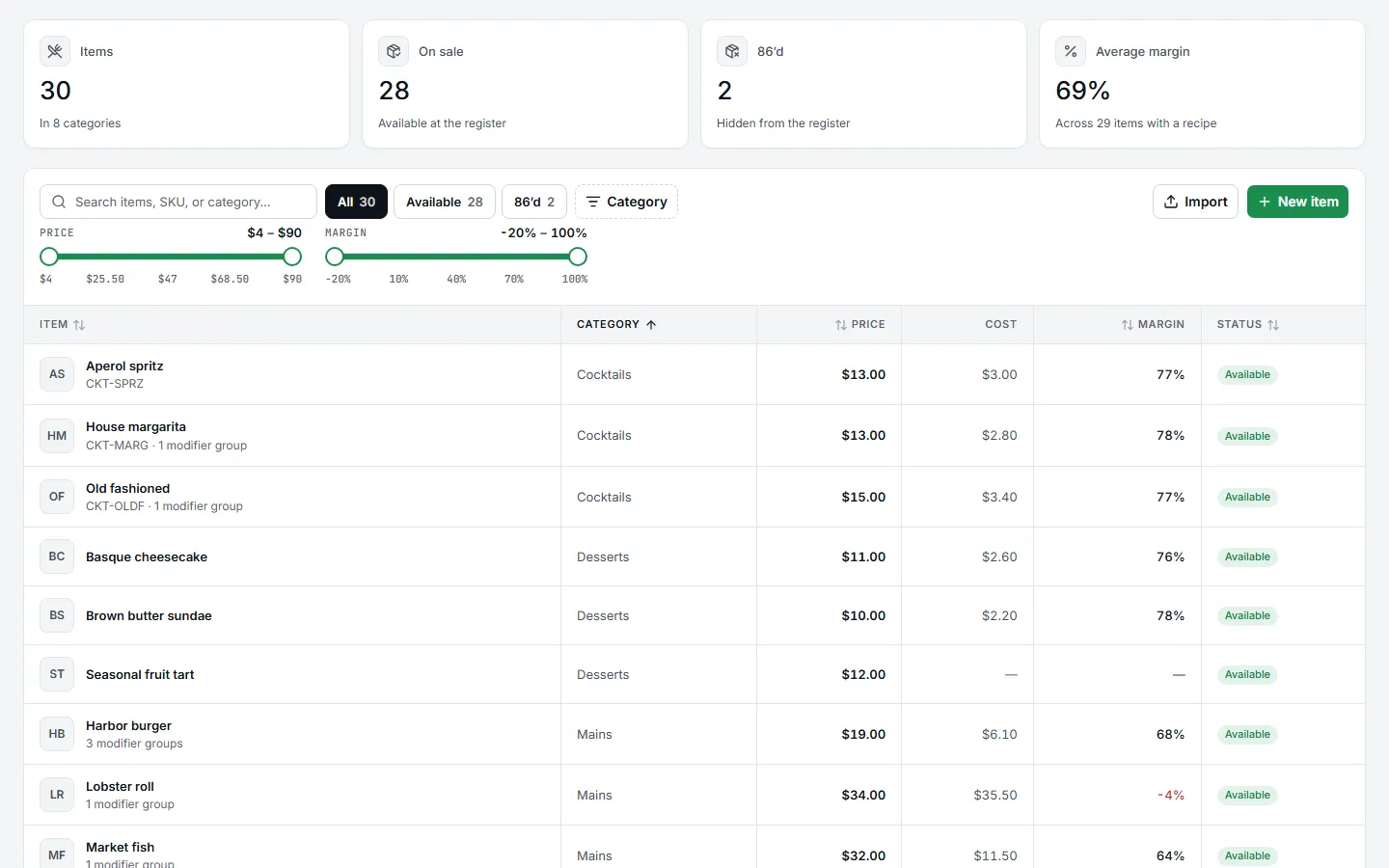Click the Available badge for Lobster roll

tap(1247, 795)
